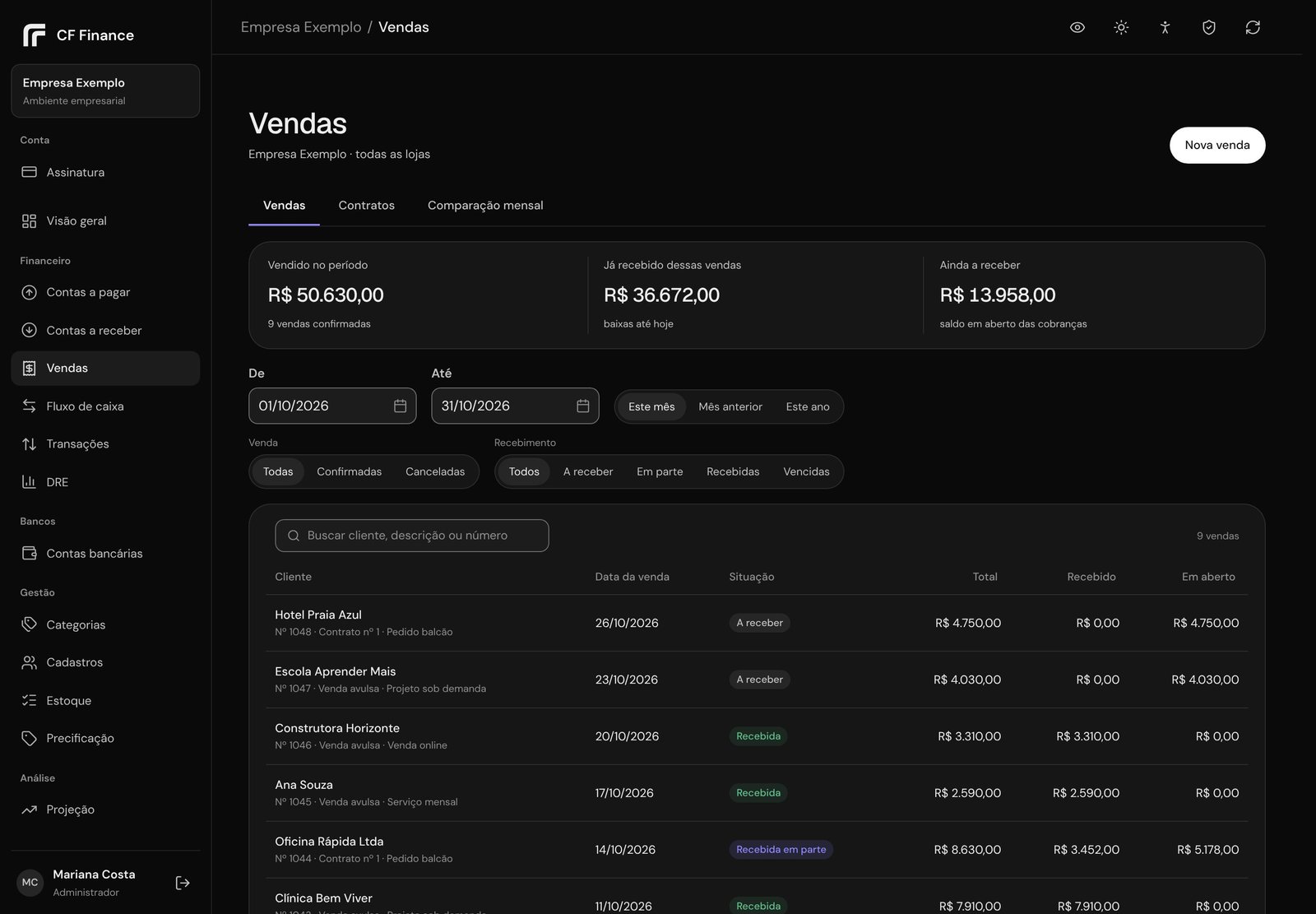Switch to Comparação mensal tab

point(485,205)
